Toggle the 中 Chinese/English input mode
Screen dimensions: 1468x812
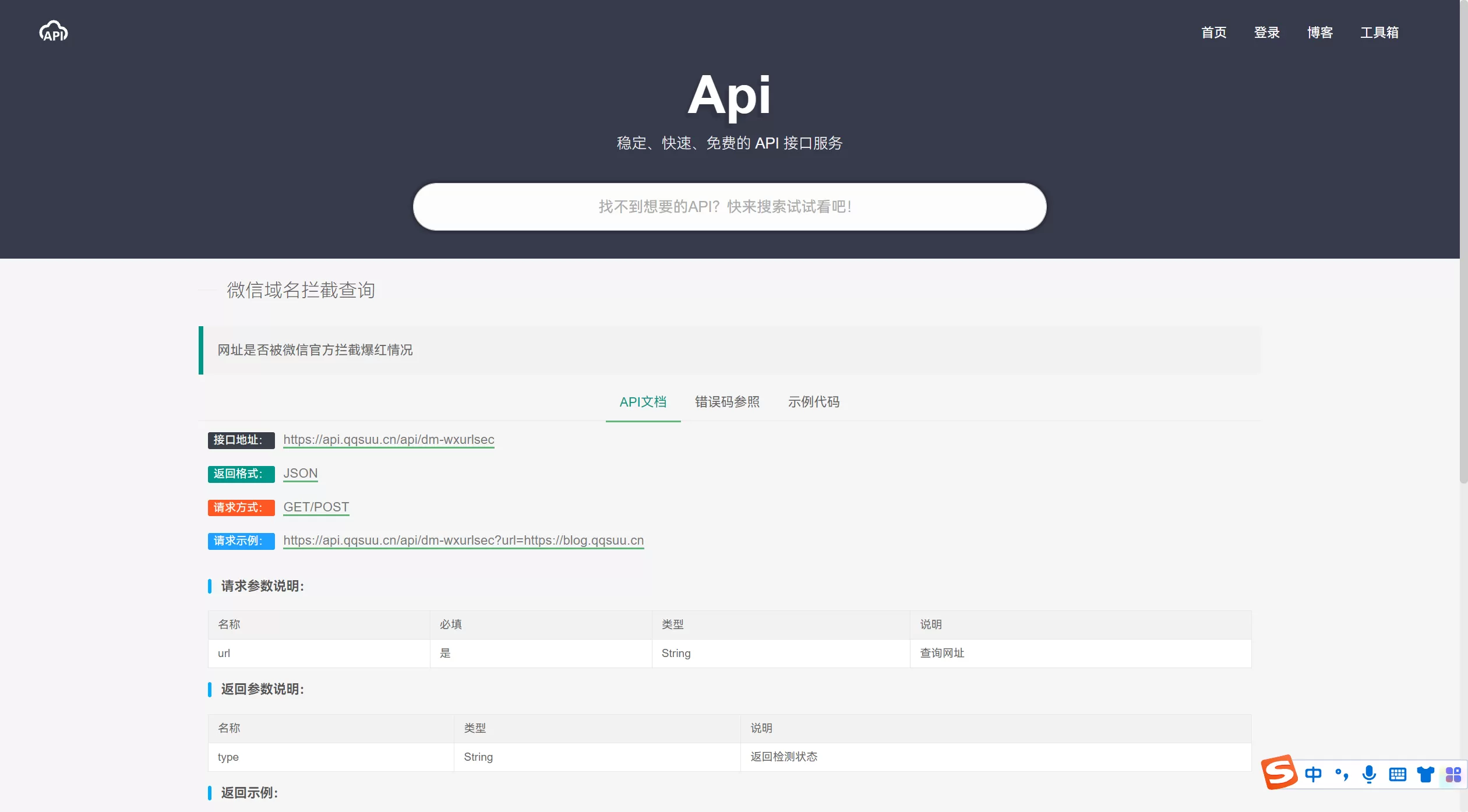tap(1313, 774)
